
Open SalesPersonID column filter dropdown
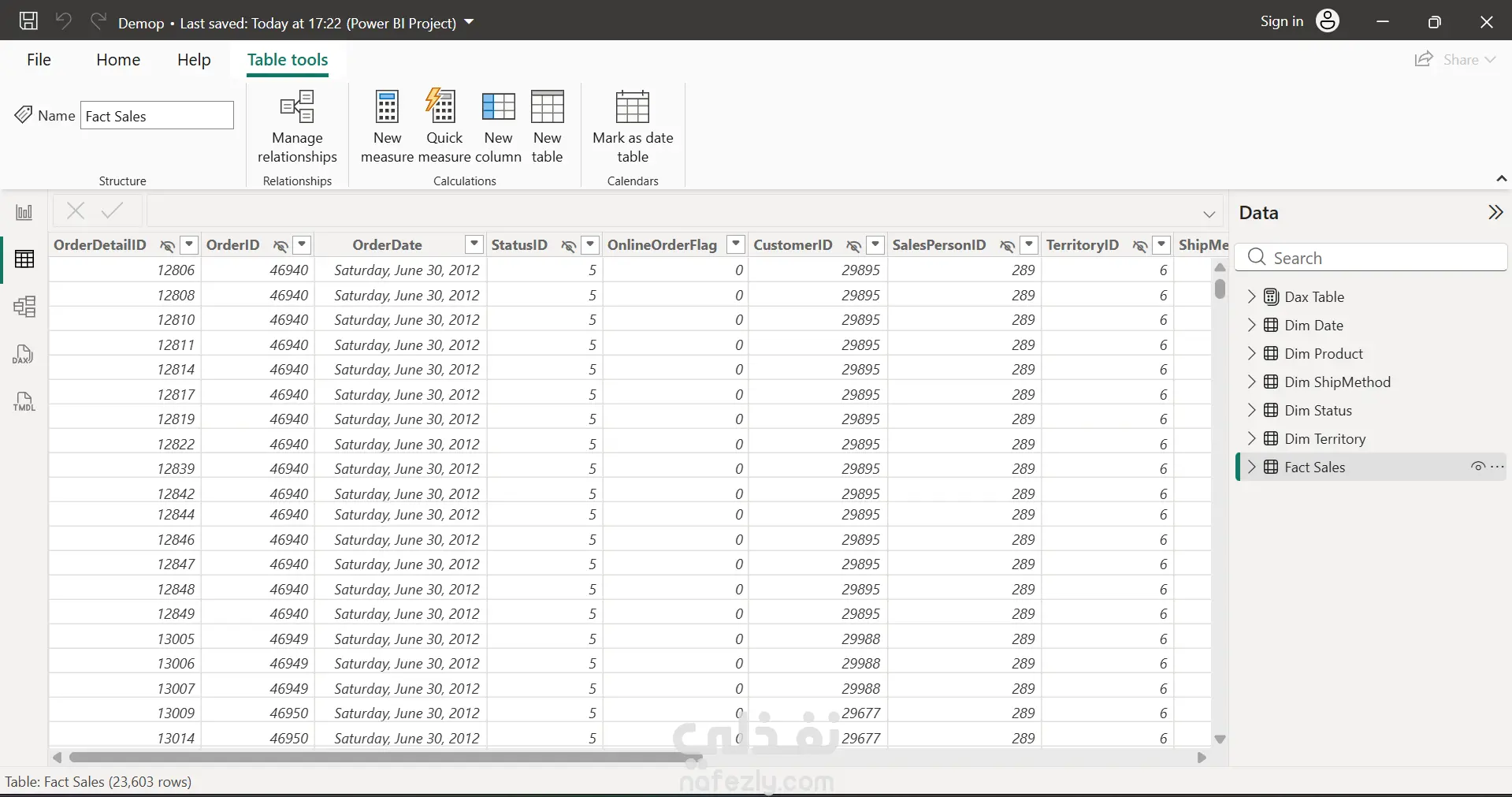1029,244
